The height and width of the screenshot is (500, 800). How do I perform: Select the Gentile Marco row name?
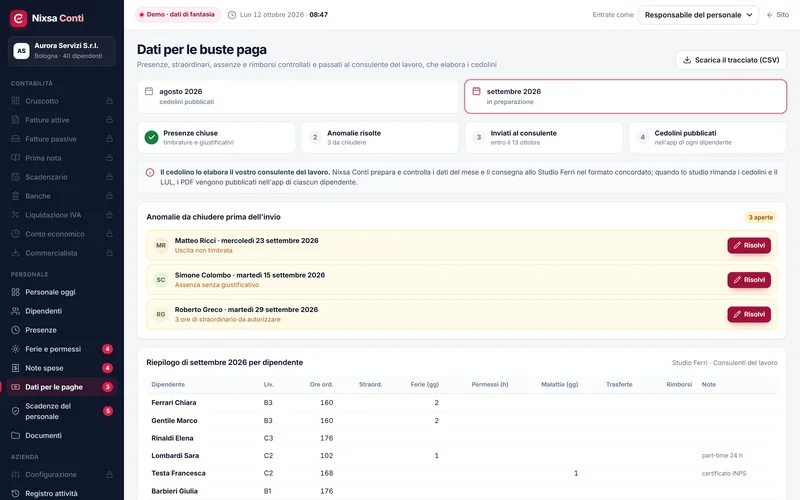(174, 420)
